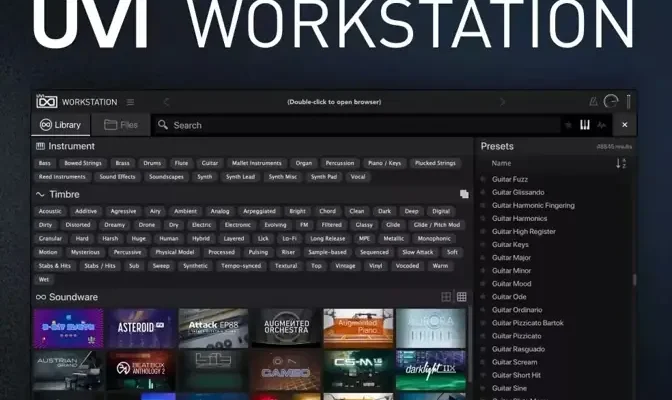The height and width of the screenshot is (400, 672).
Task: Close the browser with the X button
Action: coord(625,125)
